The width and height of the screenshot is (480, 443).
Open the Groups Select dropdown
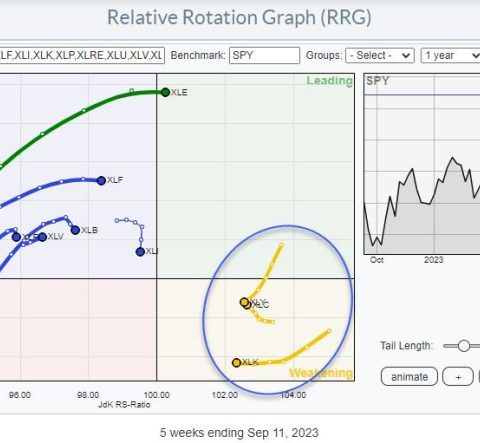click(x=380, y=55)
